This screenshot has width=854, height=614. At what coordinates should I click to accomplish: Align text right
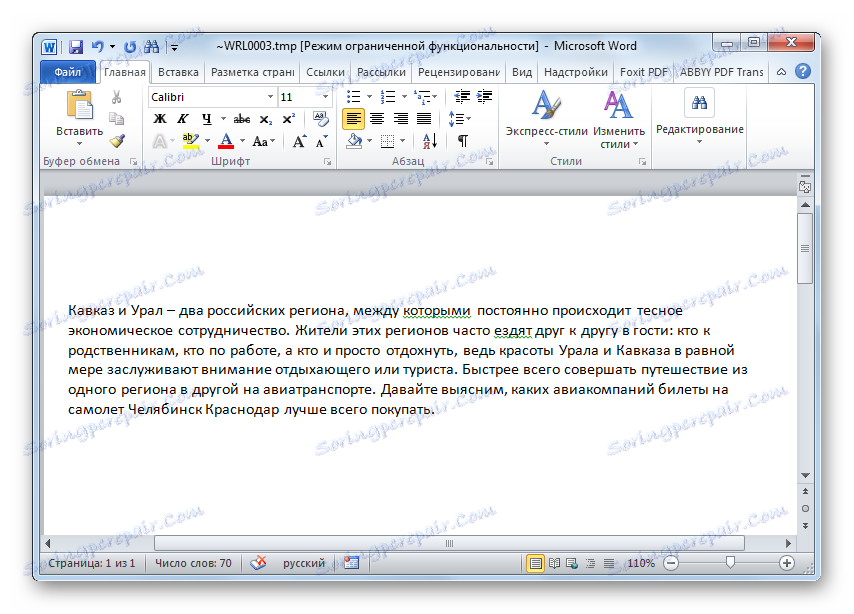400,119
